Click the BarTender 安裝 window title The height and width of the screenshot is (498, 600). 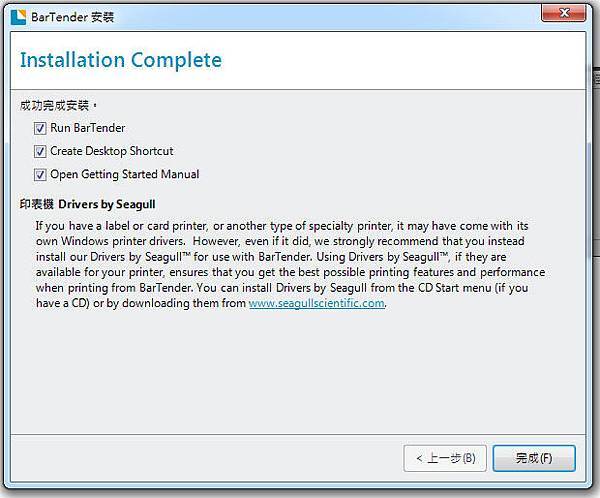[72, 17]
